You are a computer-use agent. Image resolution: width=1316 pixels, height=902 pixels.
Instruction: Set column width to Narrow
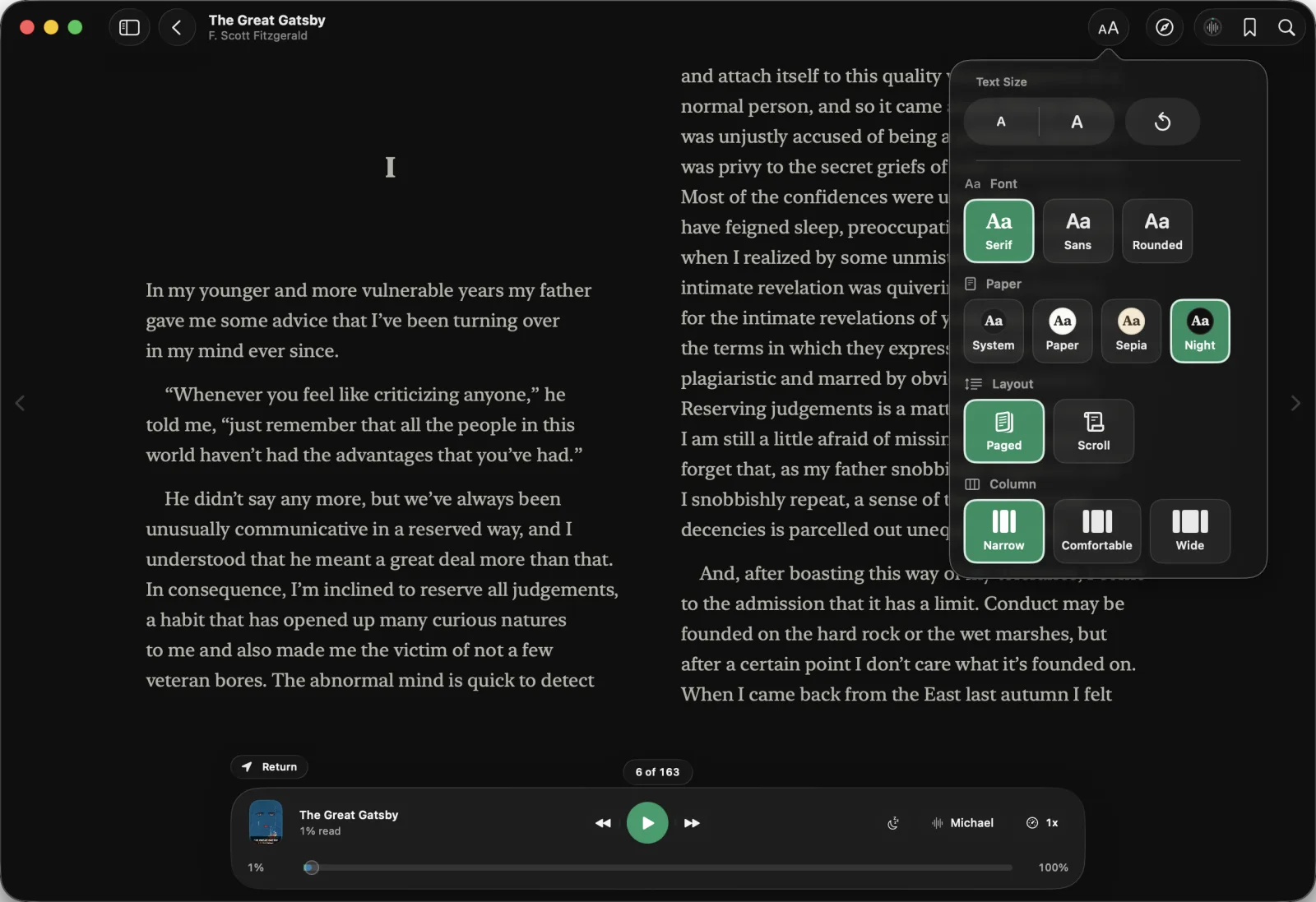tap(1003, 531)
